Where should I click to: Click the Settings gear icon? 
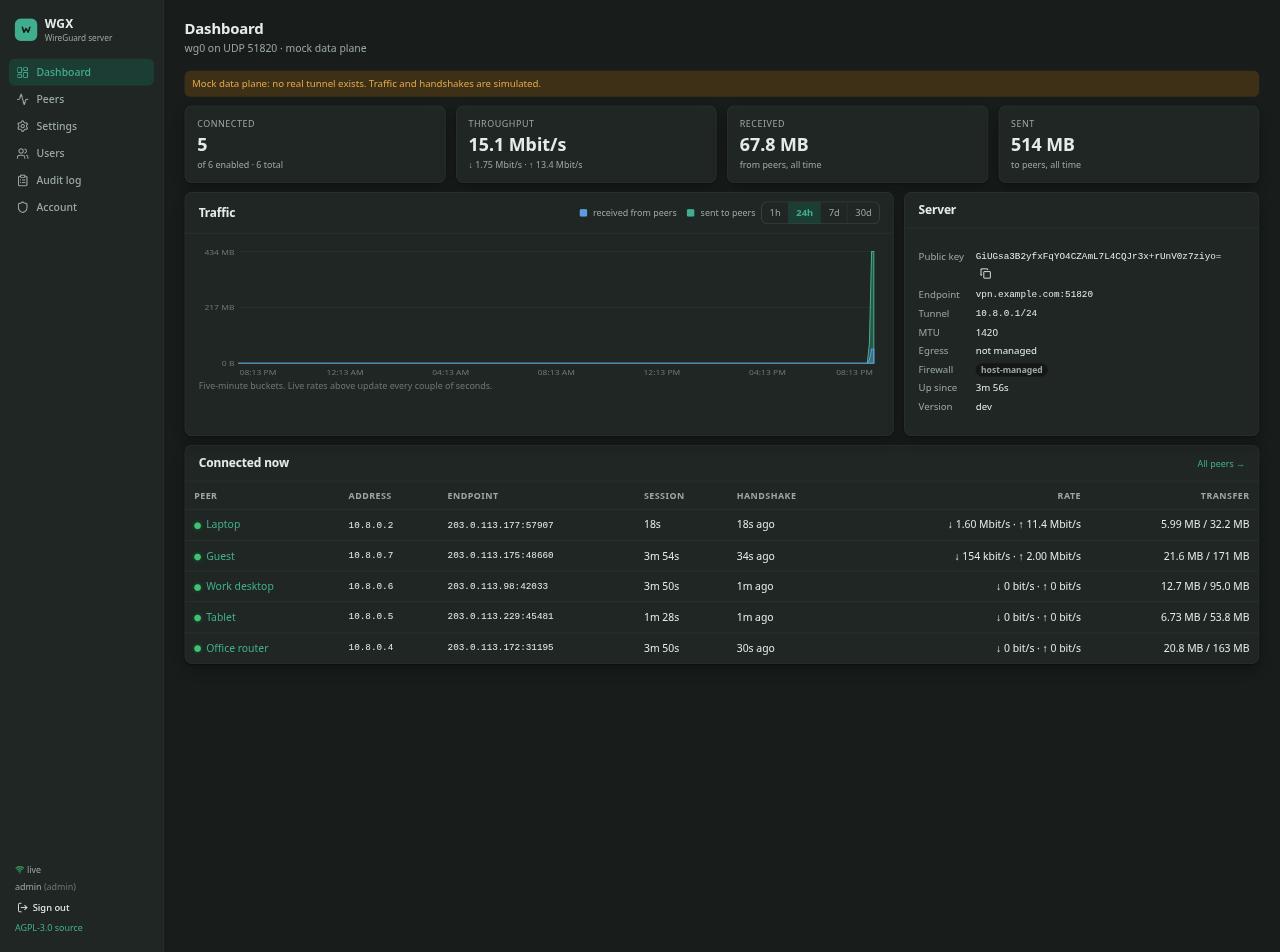tap(22, 126)
